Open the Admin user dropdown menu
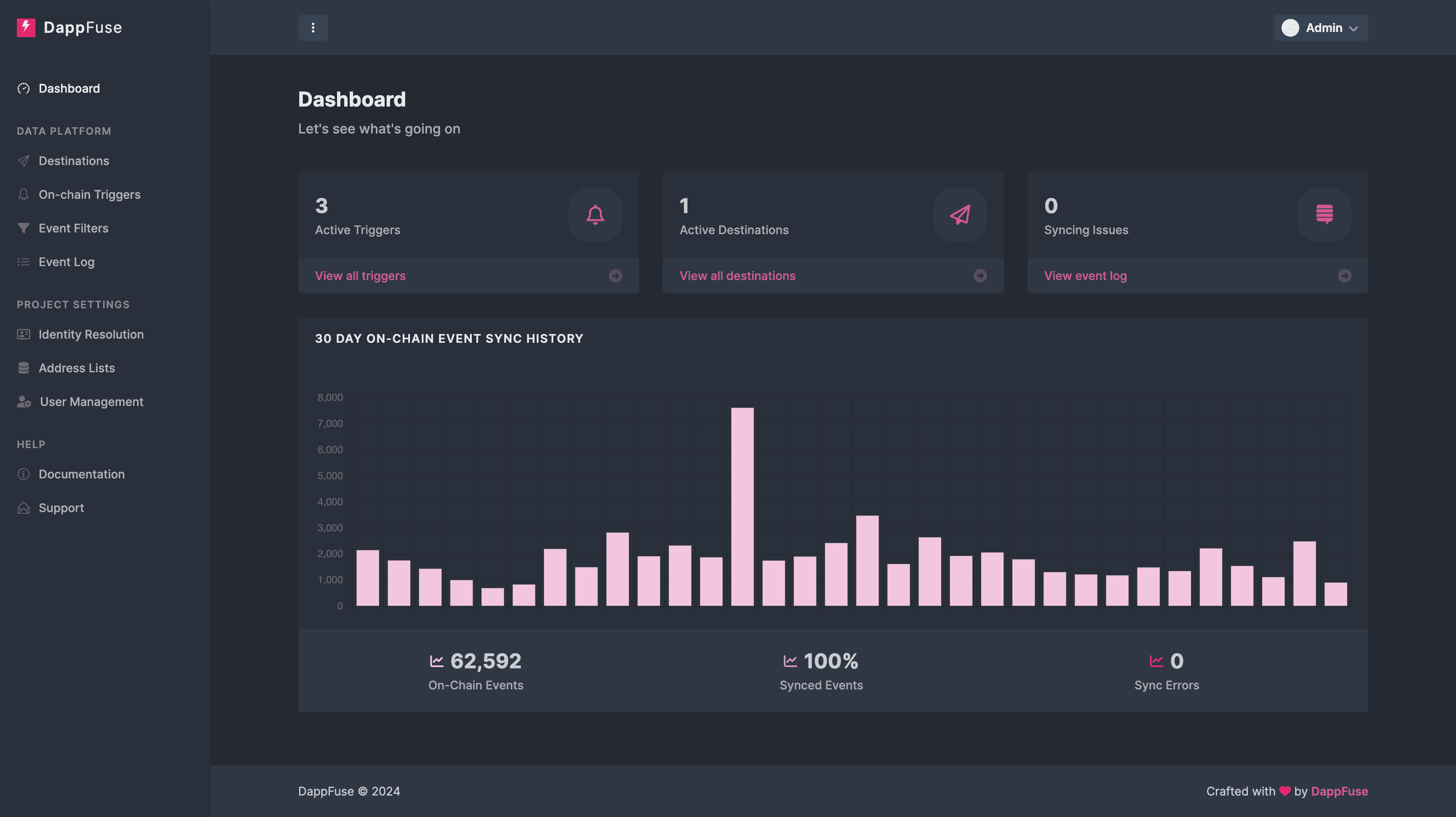Screen dimensions: 1456x817 pos(1320,27)
